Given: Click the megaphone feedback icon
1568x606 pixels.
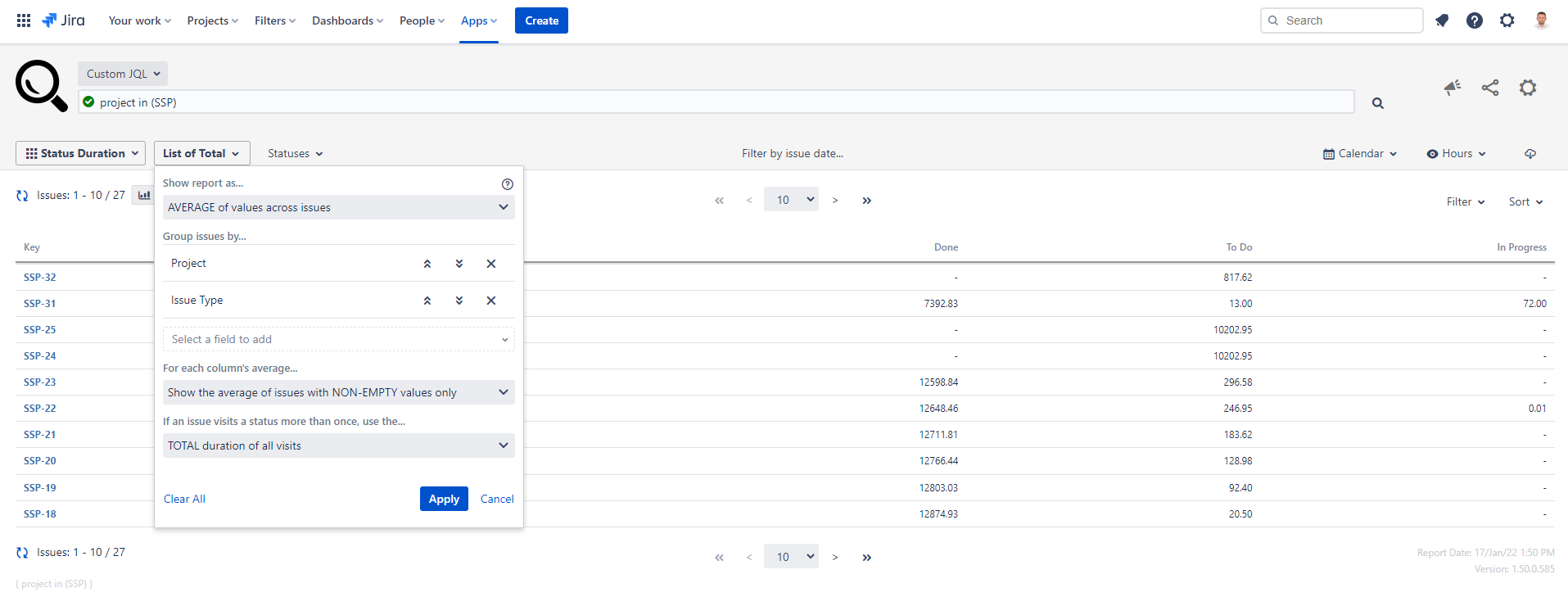Looking at the screenshot, I should point(1452,88).
